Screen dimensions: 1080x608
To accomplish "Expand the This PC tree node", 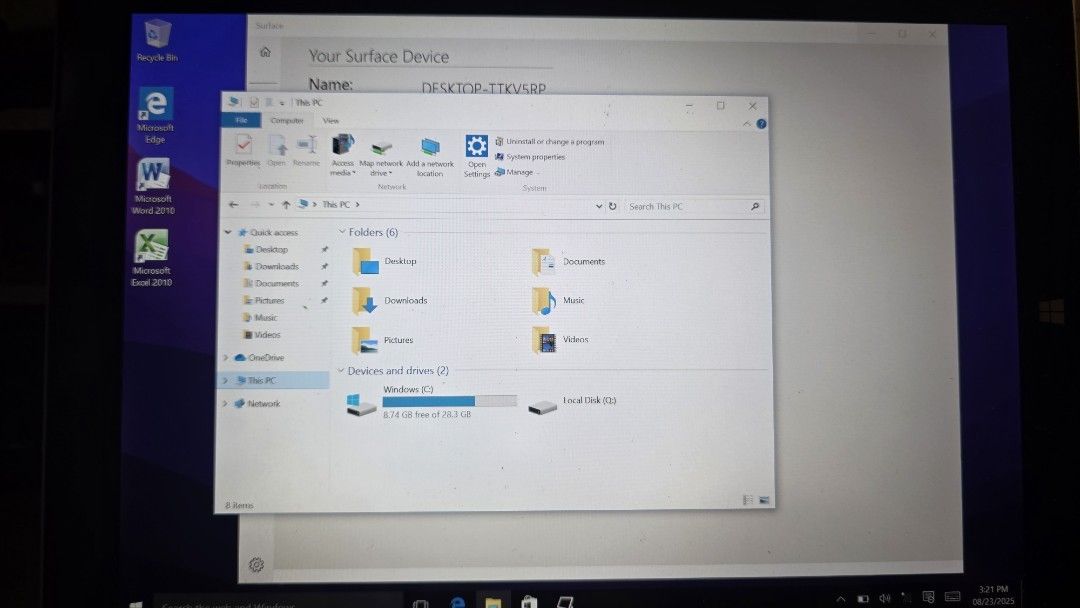I will (225, 380).
